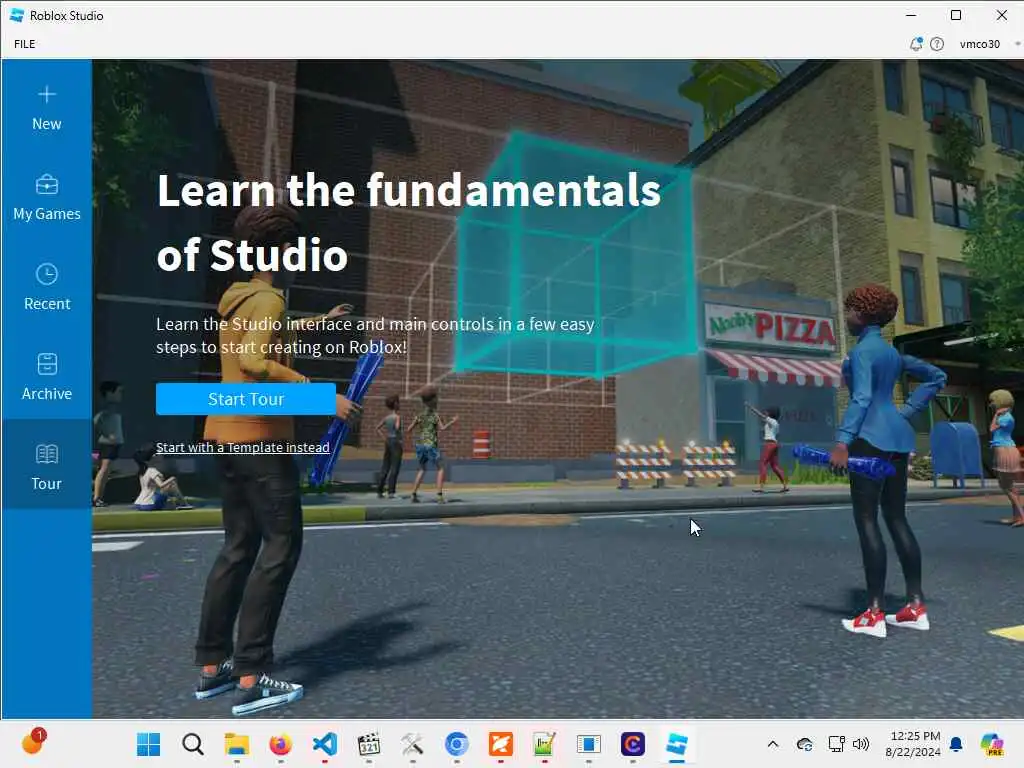
Task: Open Copilot Preview in the taskbar
Action: (x=992, y=744)
